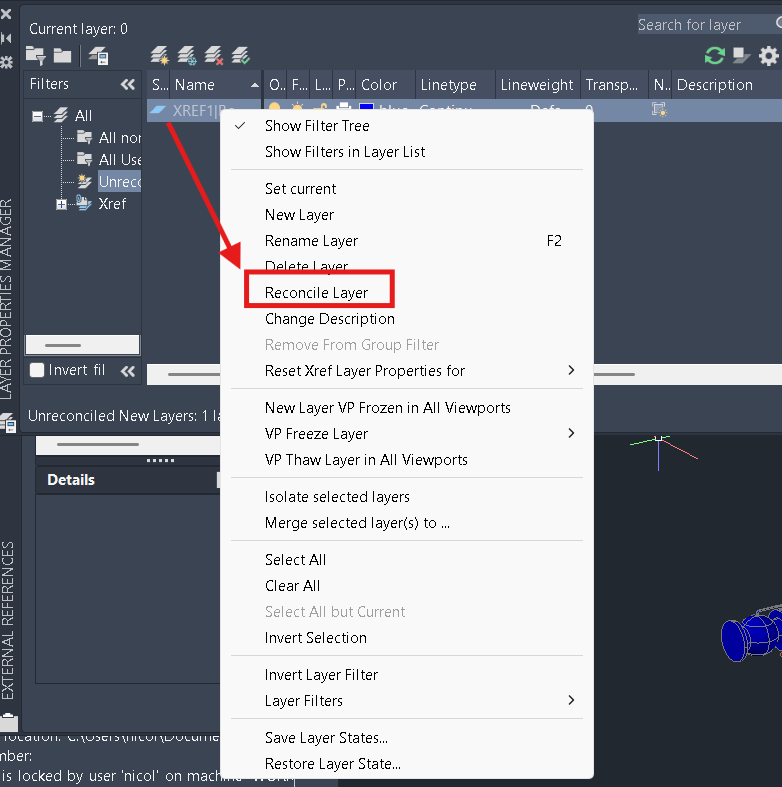Viewport: 782px width, 787px height.
Task: Open the Layer States Manager icon
Action: click(98, 55)
